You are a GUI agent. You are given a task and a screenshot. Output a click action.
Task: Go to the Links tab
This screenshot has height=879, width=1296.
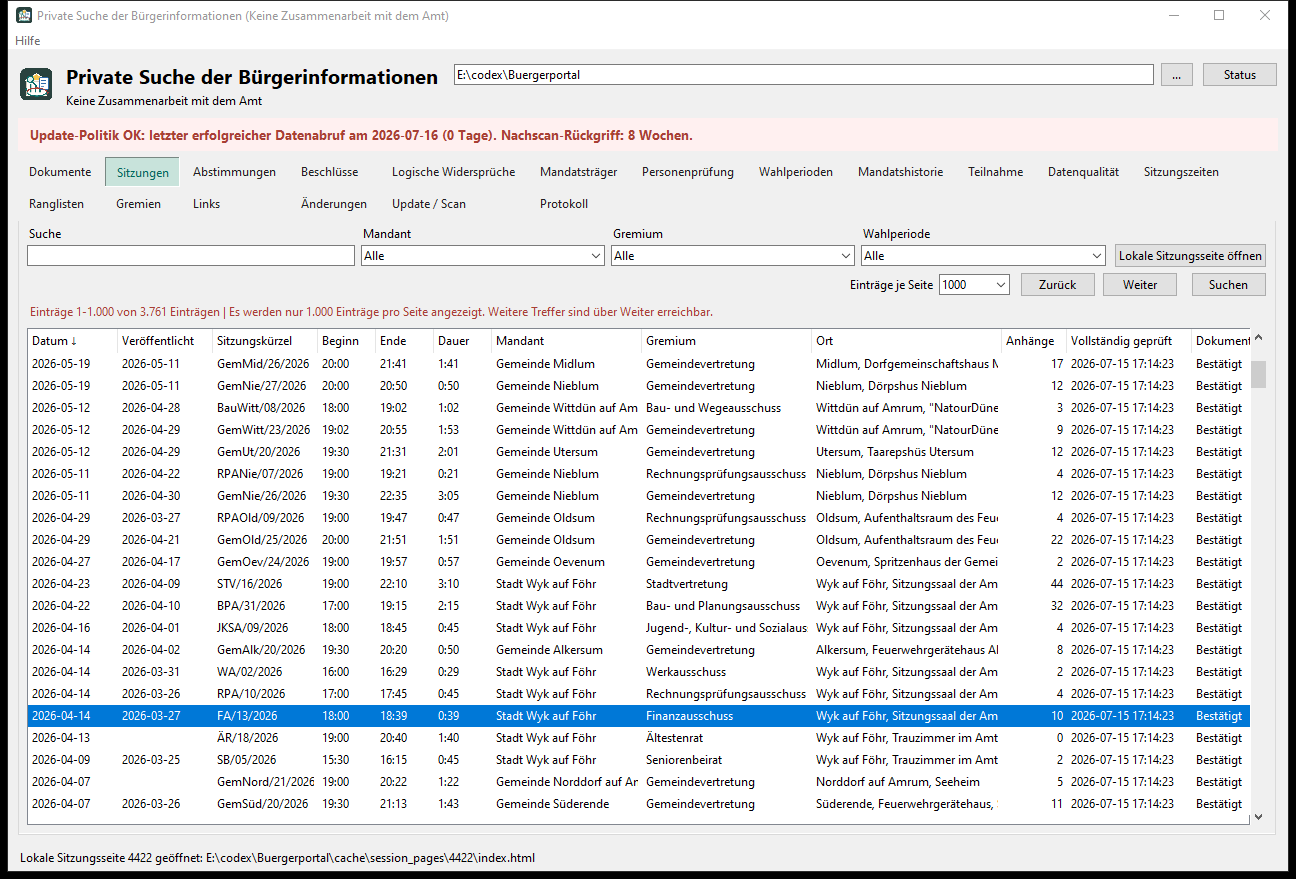pos(206,204)
